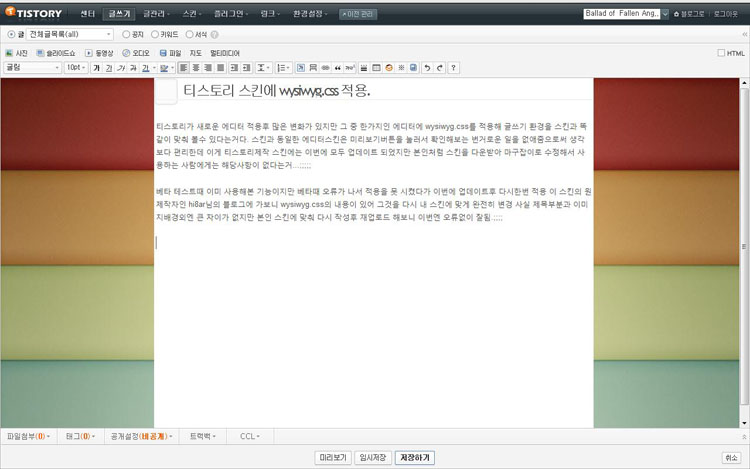Insert horizontal divider line icon
This screenshot has height=469, width=750.
tap(364, 68)
